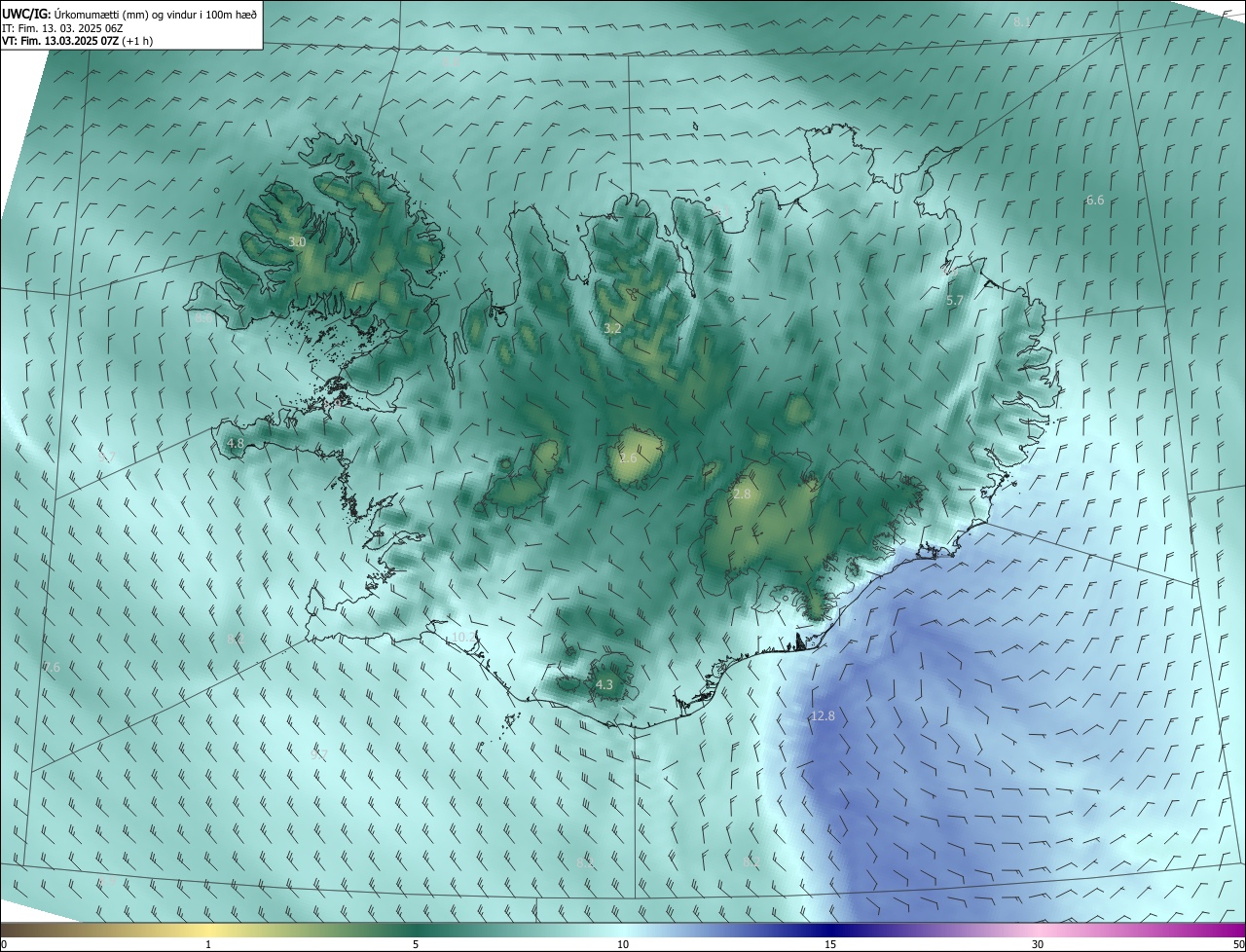Image resolution: width=1246 pixels, height=952 pixels.
Task: Click the 4.3 value near the south coast
Action: 605,684
